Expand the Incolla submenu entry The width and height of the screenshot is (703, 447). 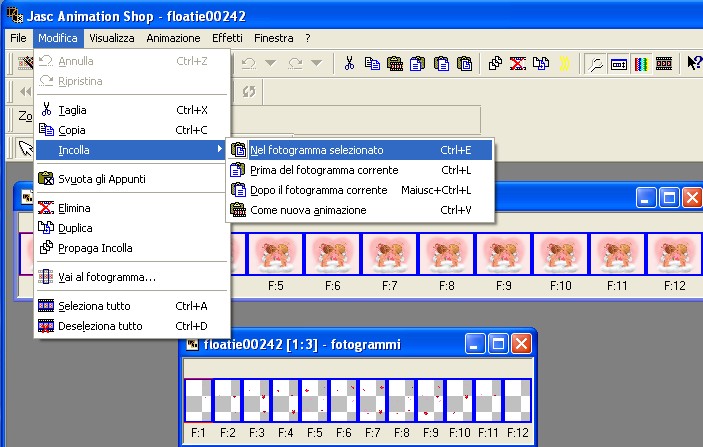pos(132,150)
